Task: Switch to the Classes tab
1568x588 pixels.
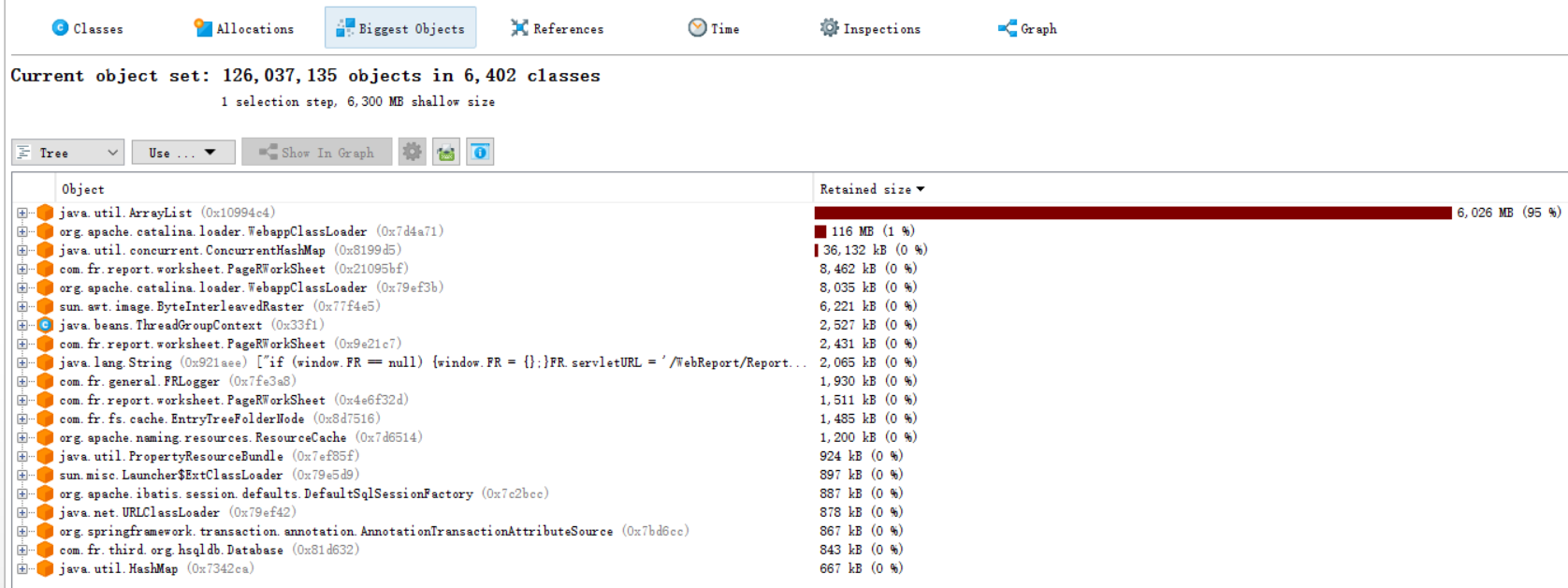Action: [x=87, y=28]
